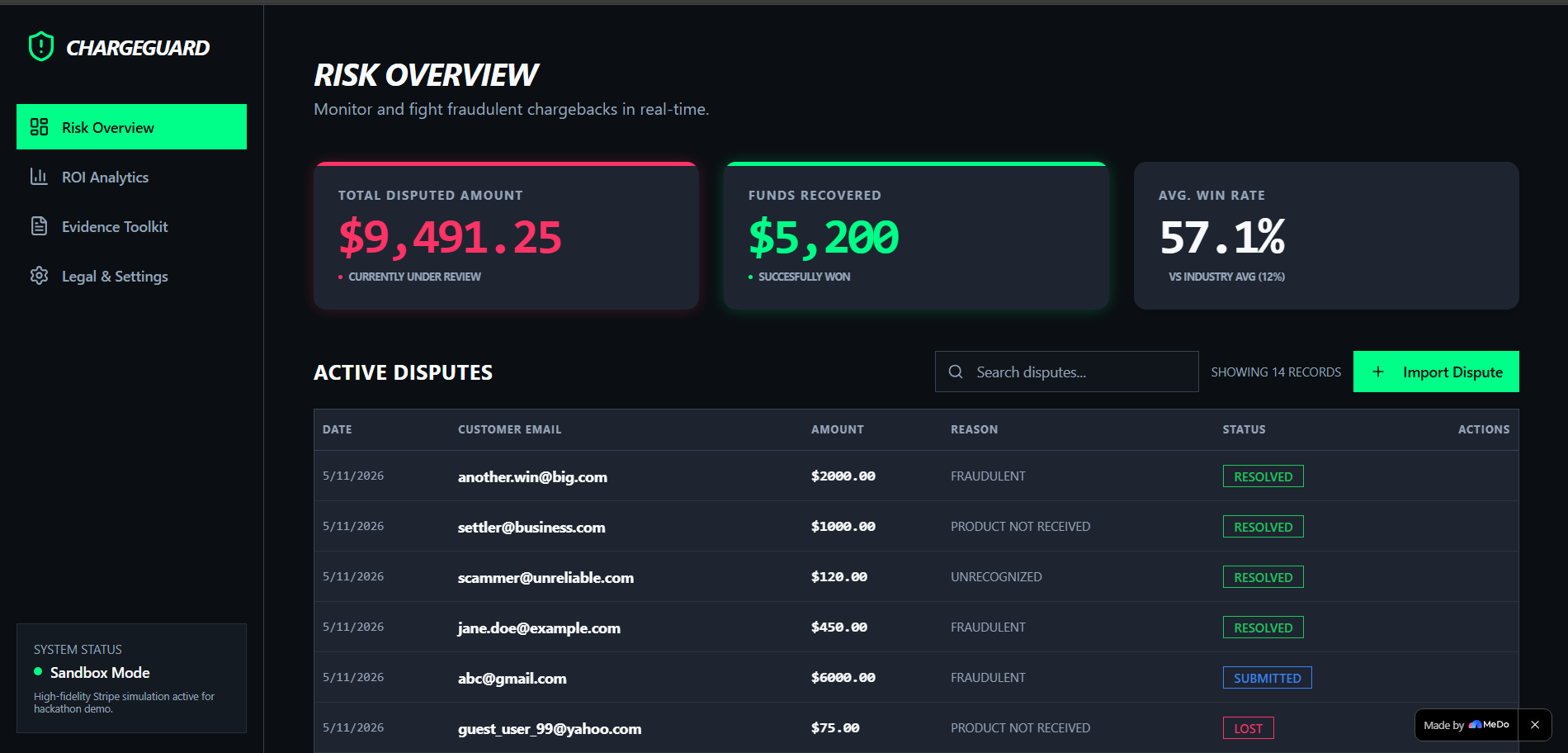Image resolution: width=1568 pixels, height=753 pixels.
Task: Click the RESOLVED badge for jane.doe@example.com
Action: [x=1263, y=627]
